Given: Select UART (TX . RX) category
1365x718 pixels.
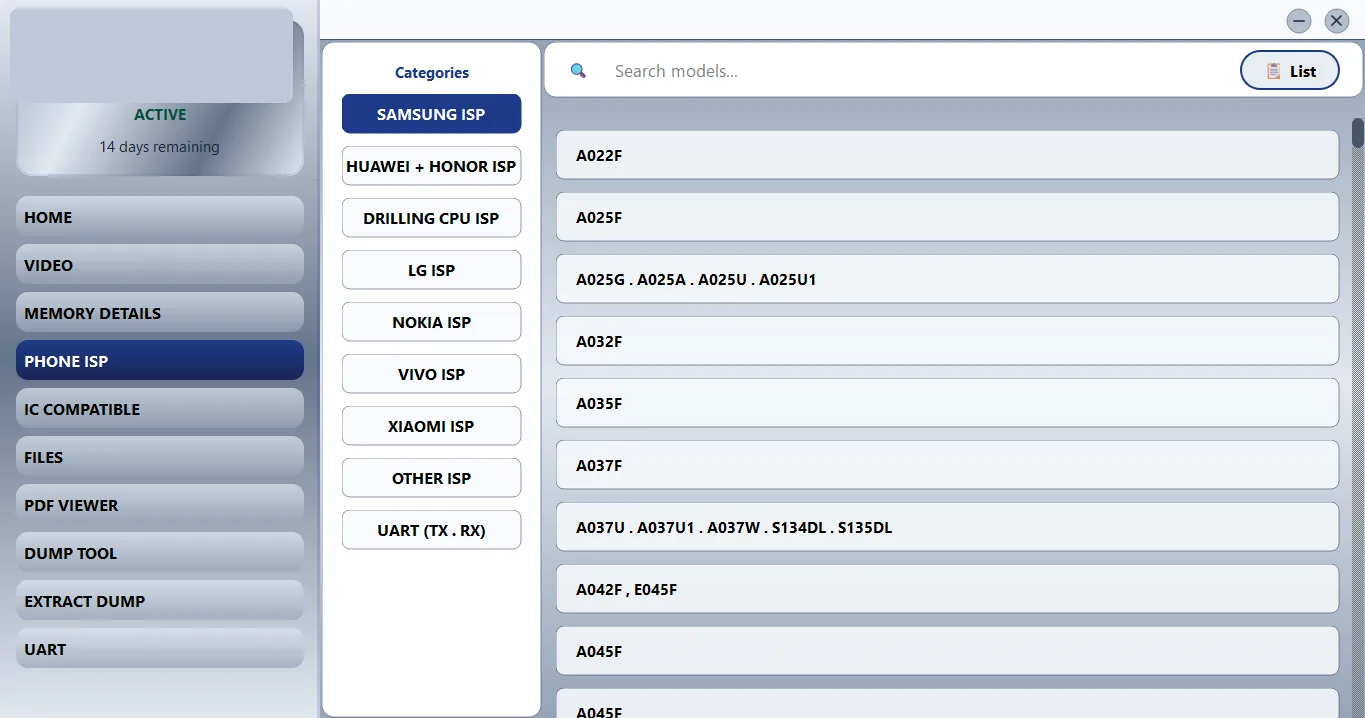Looking at the screenshot, I should click(431, 530).
